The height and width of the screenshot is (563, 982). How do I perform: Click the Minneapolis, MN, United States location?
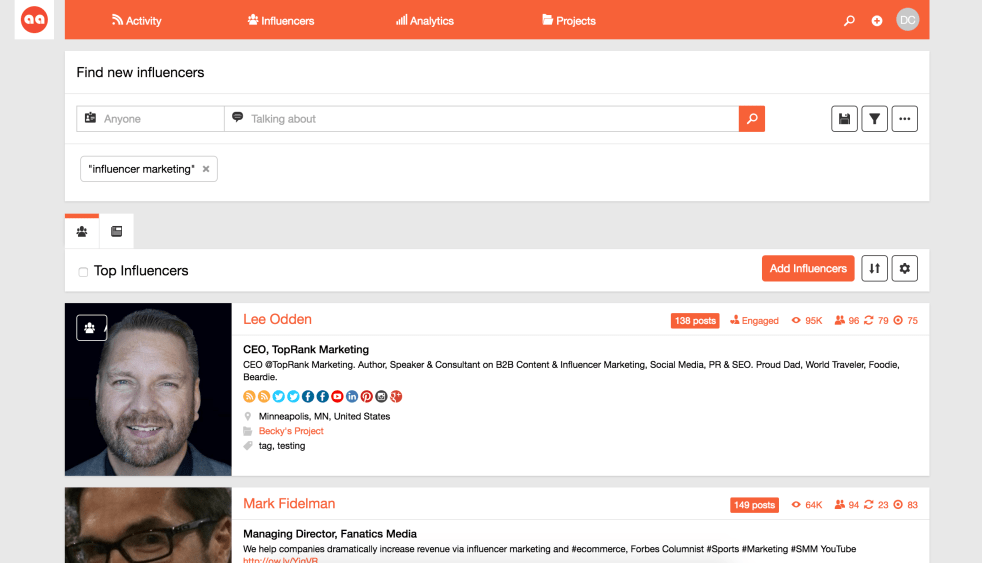pyautogui.click(x=324, y=416)
